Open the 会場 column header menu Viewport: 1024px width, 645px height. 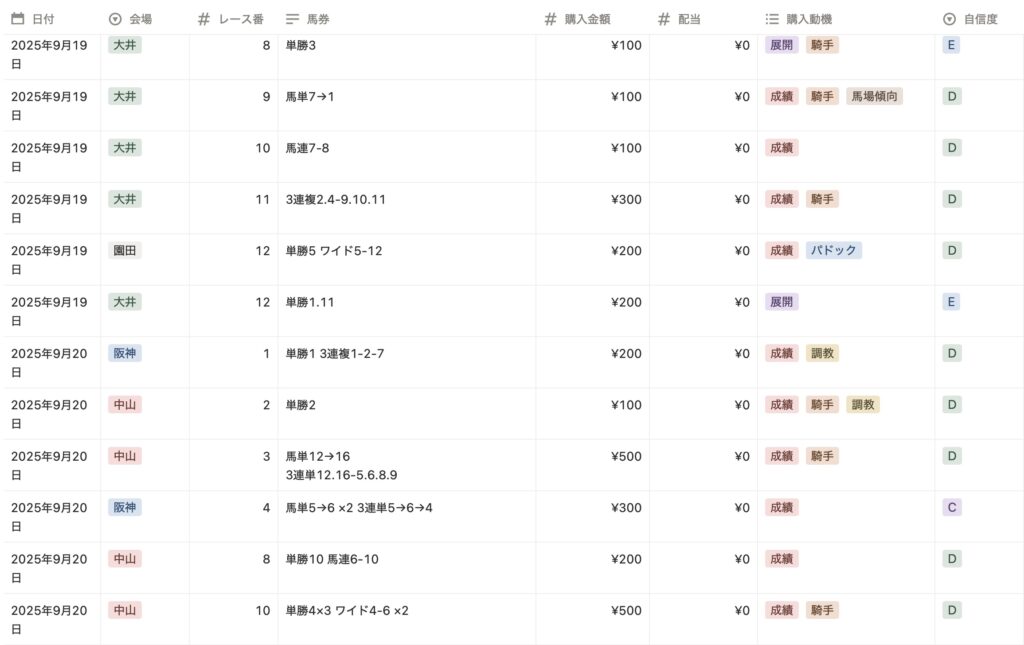pyautogui.click(x=140, y=19)
